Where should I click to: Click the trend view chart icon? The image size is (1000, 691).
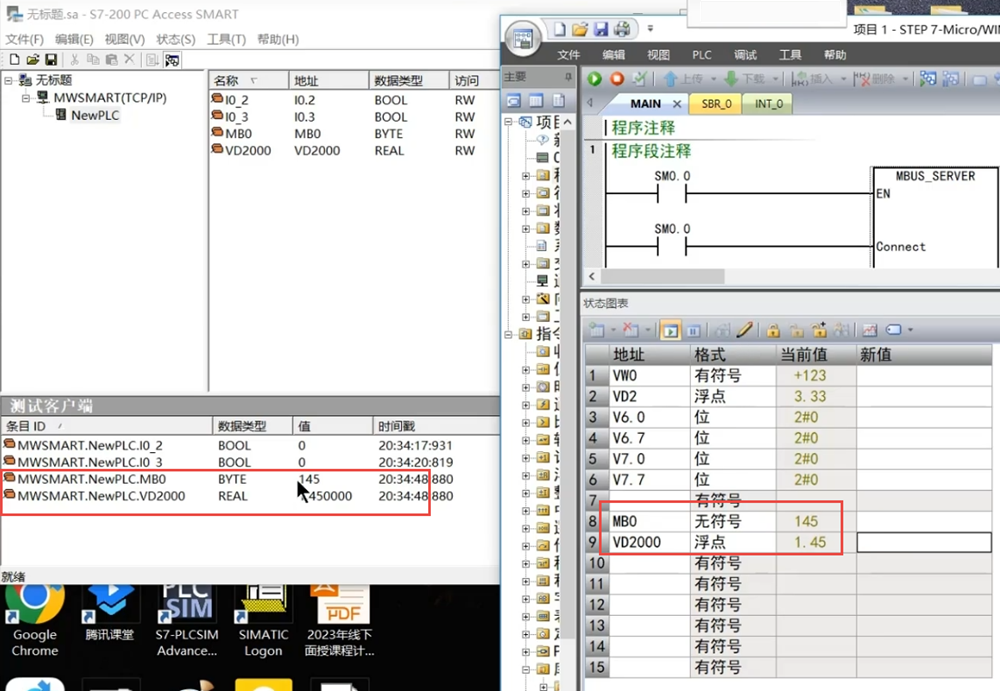(x=869, y=330)
